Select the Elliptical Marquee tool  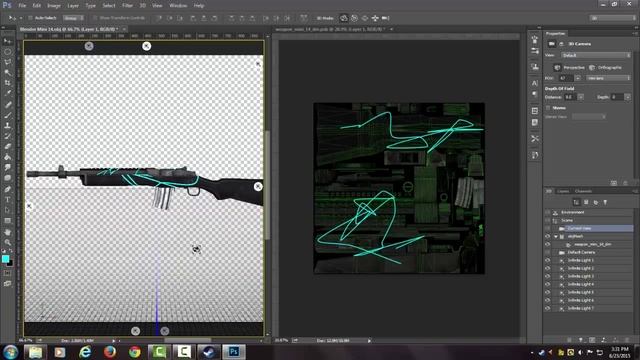pyautogui.click(x=7, y=52)
